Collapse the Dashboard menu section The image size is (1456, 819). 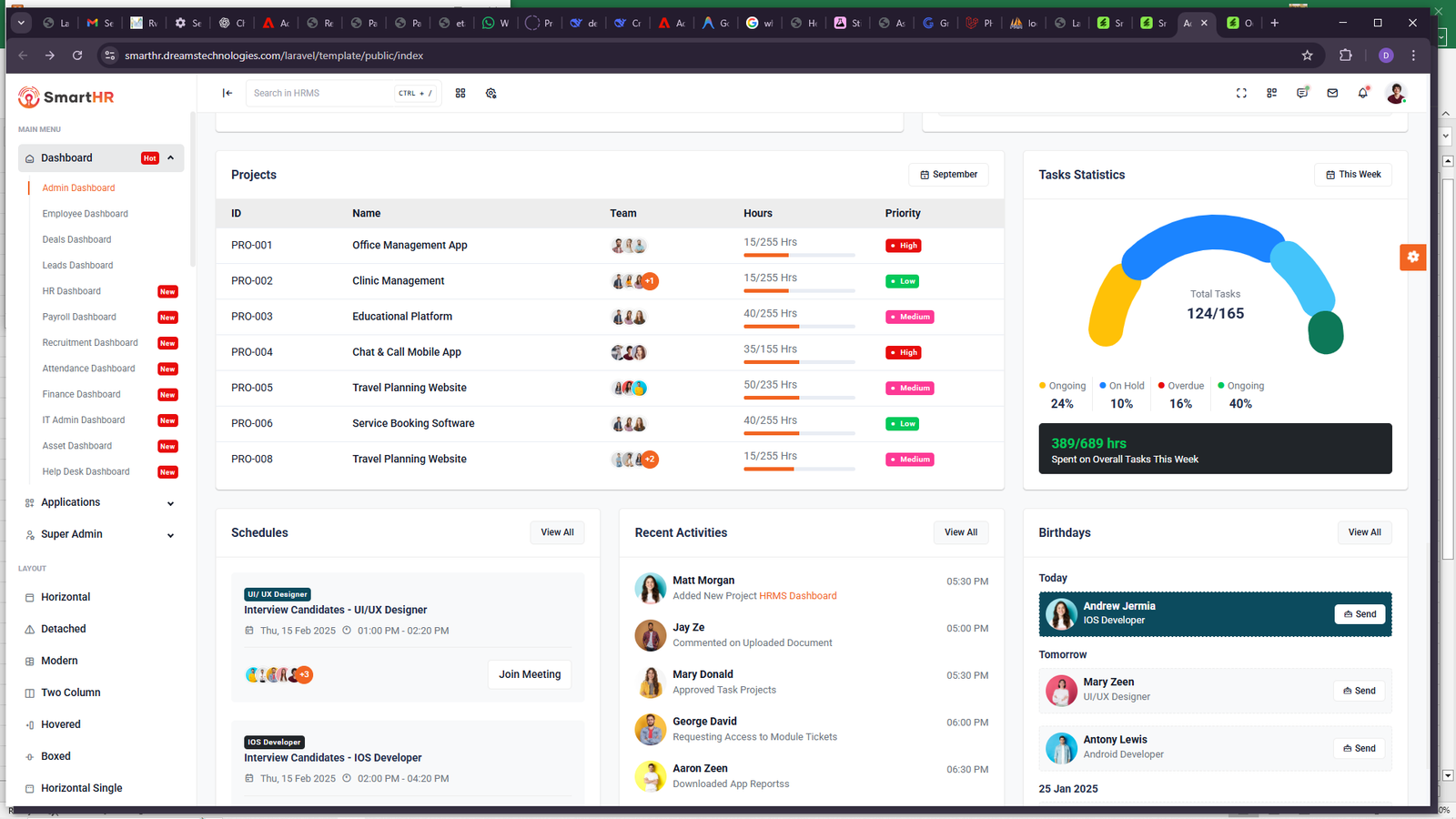(170, 158)
